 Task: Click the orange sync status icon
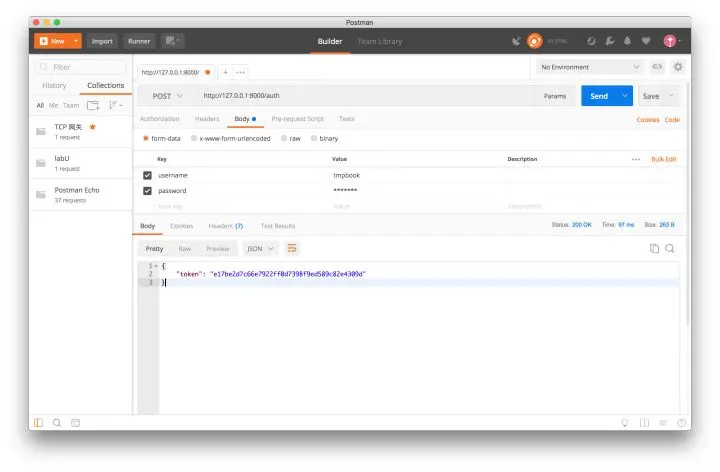(x=534, y=41)
